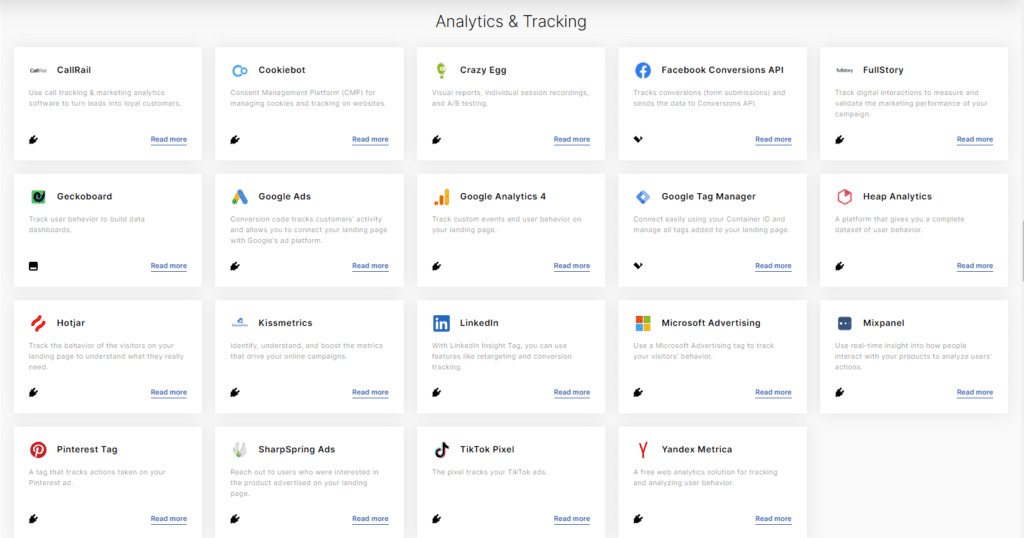Image resolution: width=1024 pixels, height=538 pixels.
Task: Click the page scrollbar thumb
Action: pyautogui.click(x=1022, y=251)
